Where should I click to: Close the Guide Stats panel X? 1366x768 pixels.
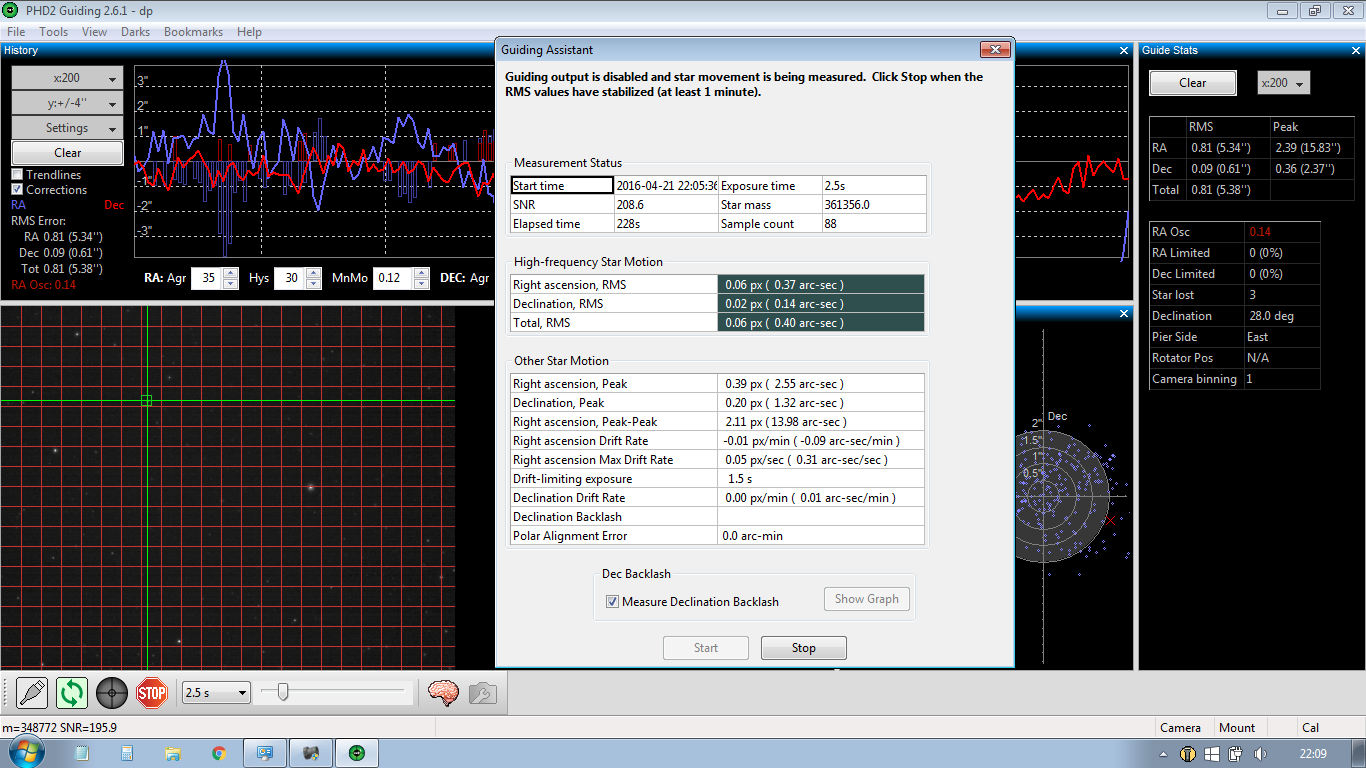1354,50
